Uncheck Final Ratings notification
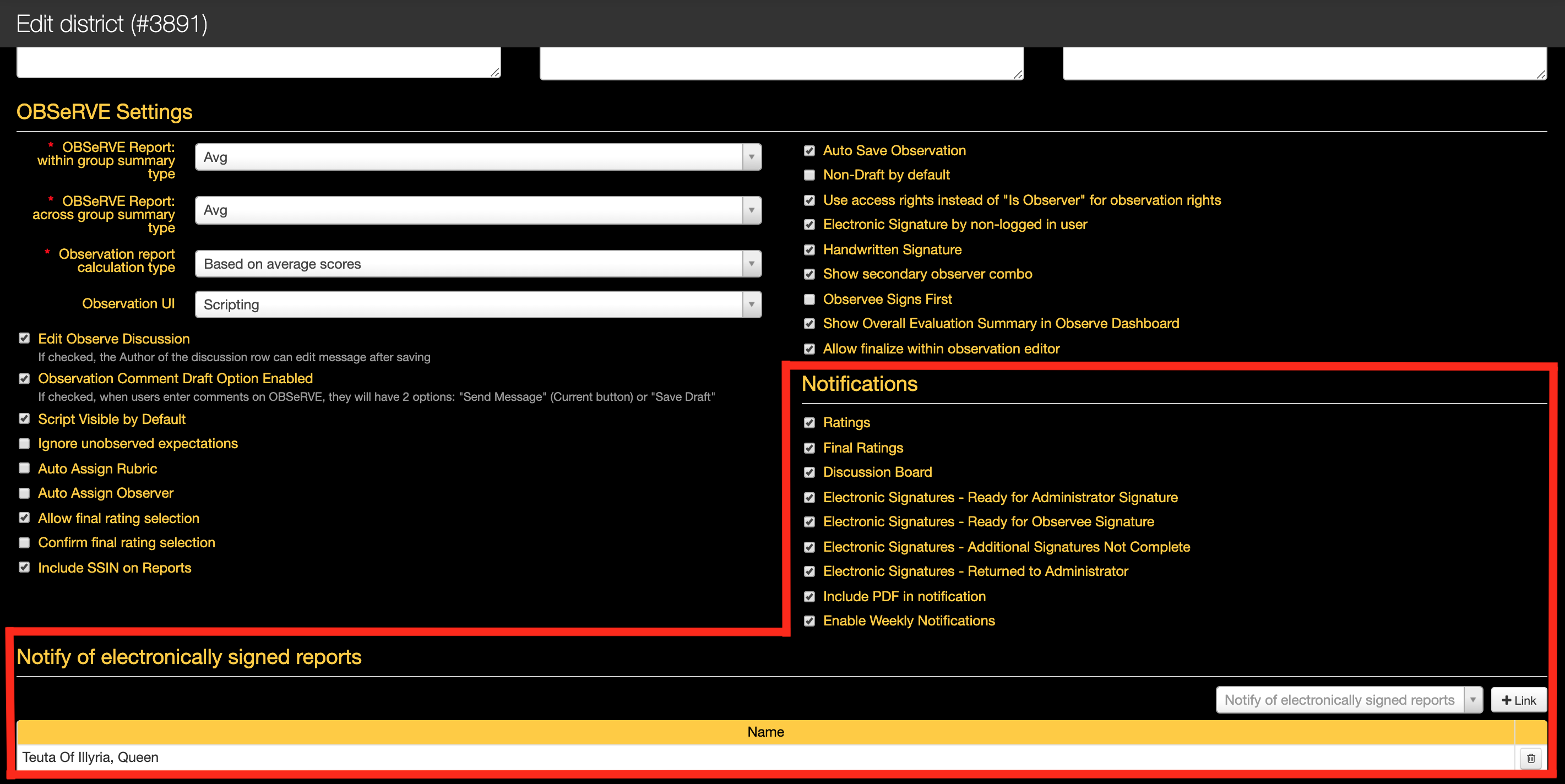 point(809,448)
